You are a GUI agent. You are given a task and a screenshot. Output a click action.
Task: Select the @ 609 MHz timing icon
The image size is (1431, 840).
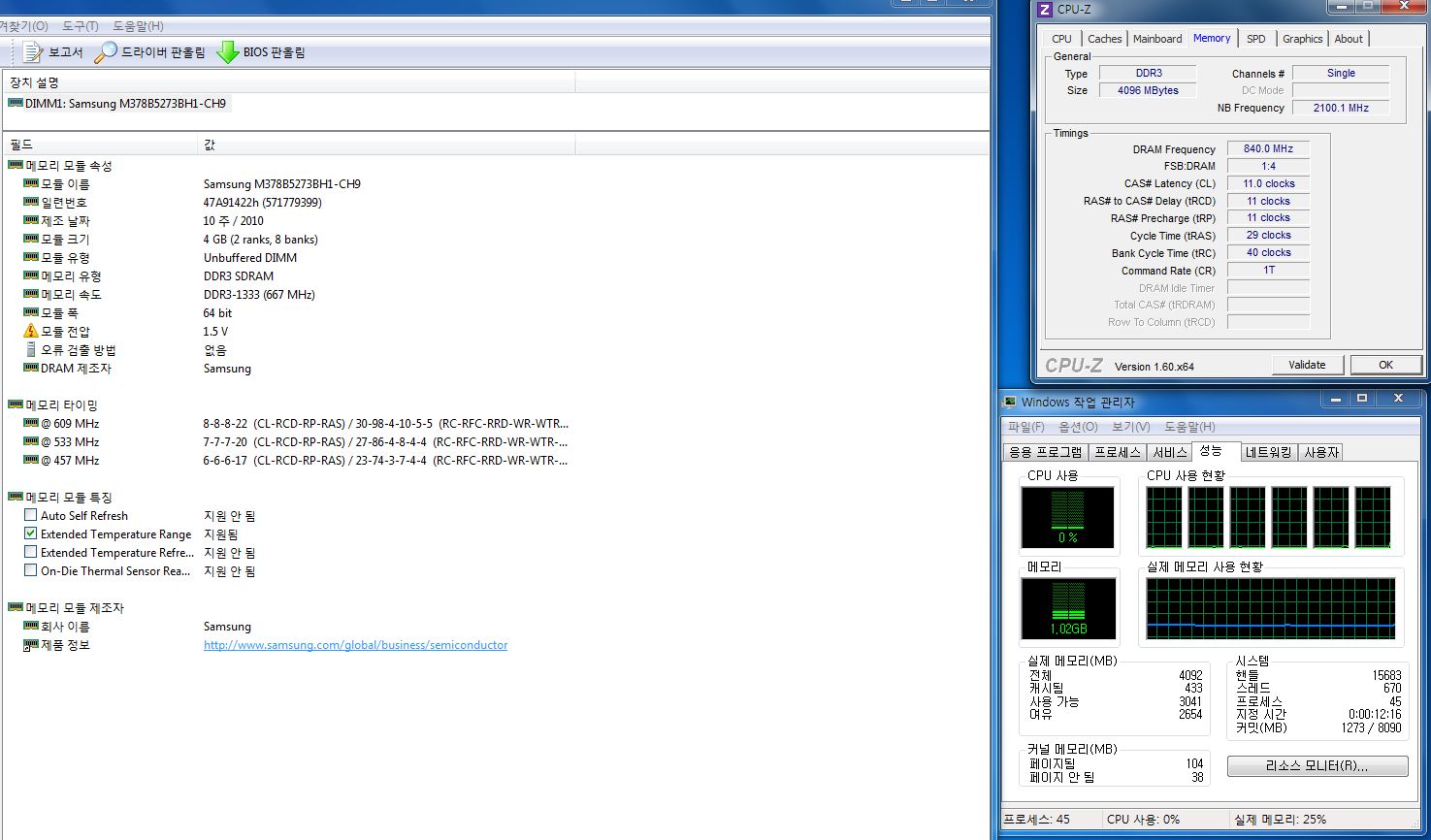31,423
